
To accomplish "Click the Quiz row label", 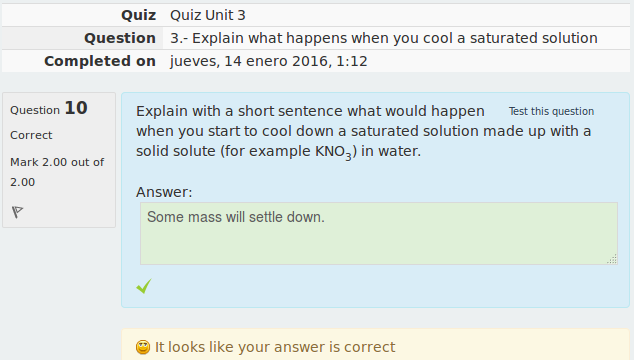I will click(x=138, y=15).
